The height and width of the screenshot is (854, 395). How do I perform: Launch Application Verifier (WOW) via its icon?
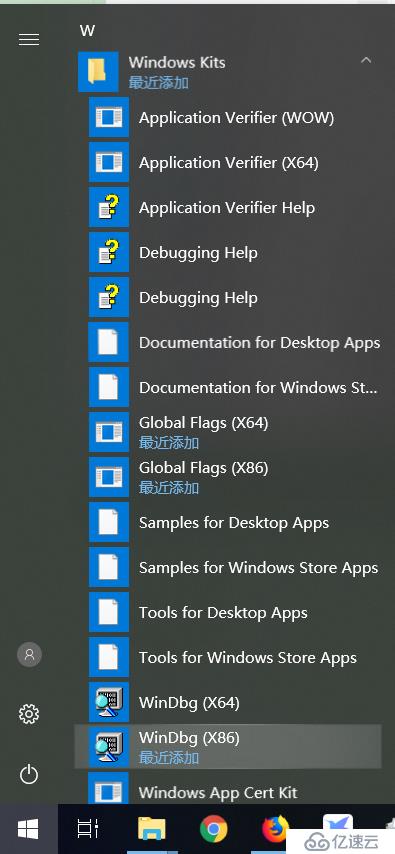109,117
